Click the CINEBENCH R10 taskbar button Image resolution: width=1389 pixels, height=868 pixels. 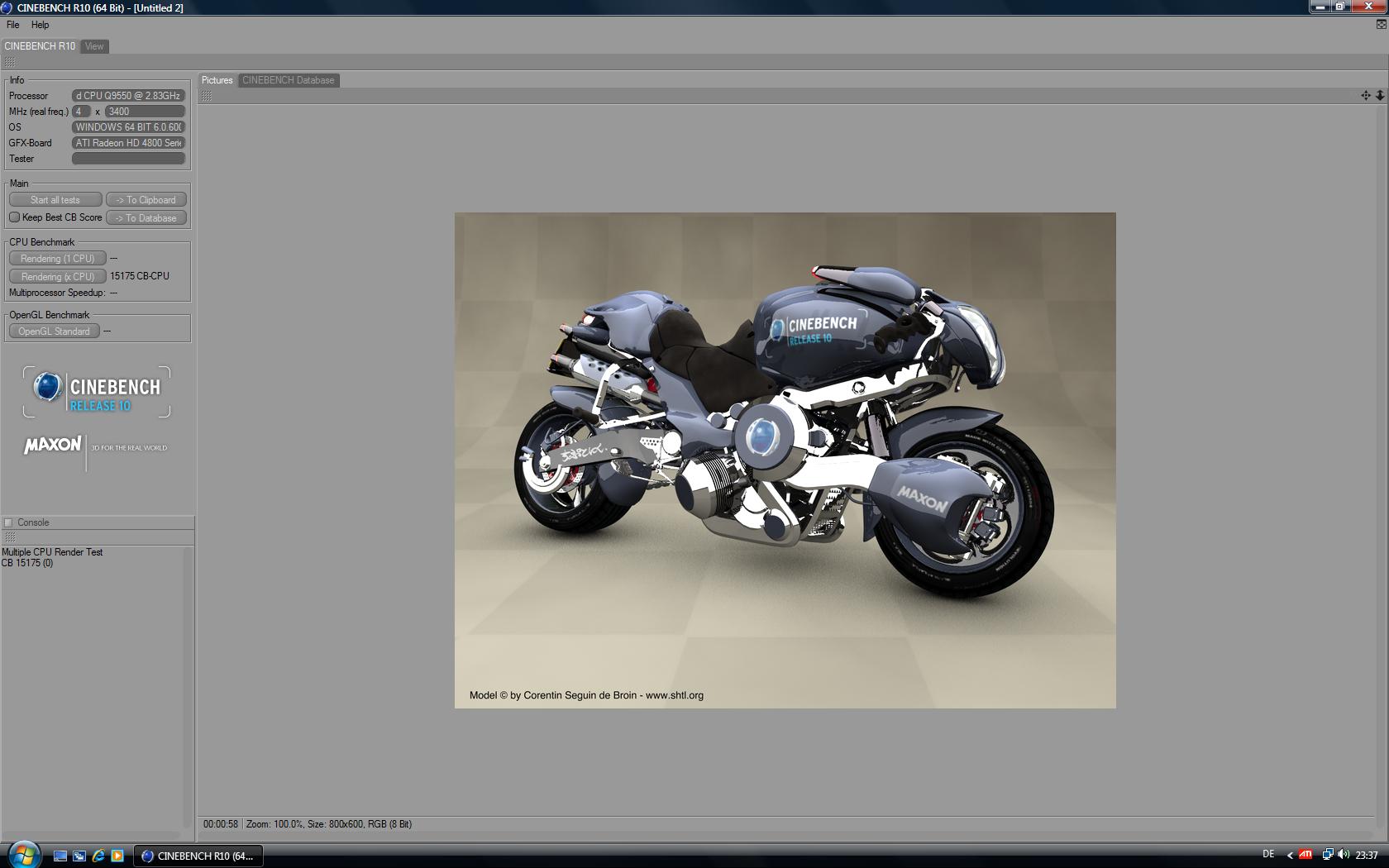tap(198, 856)
